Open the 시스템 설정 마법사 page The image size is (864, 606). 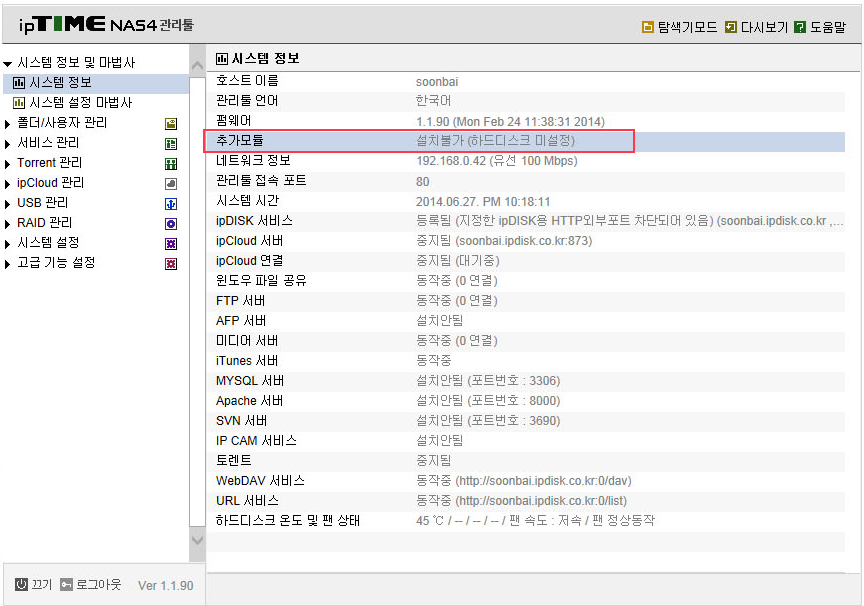[80, 103]
